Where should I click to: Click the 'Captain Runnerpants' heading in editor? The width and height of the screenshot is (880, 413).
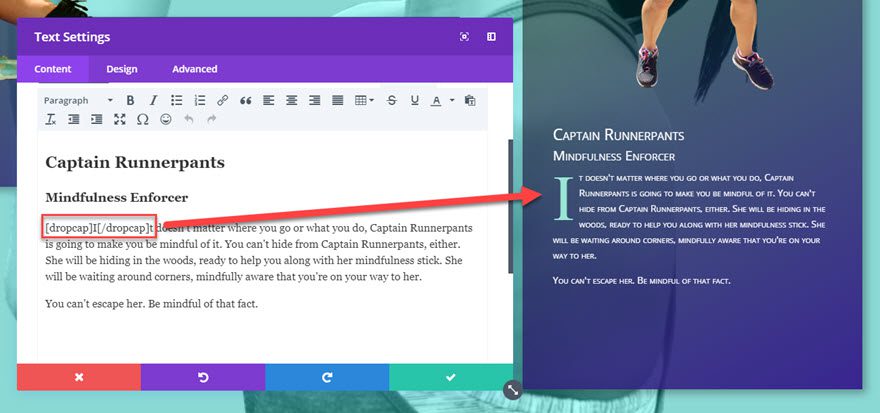[x=135, y=163]
